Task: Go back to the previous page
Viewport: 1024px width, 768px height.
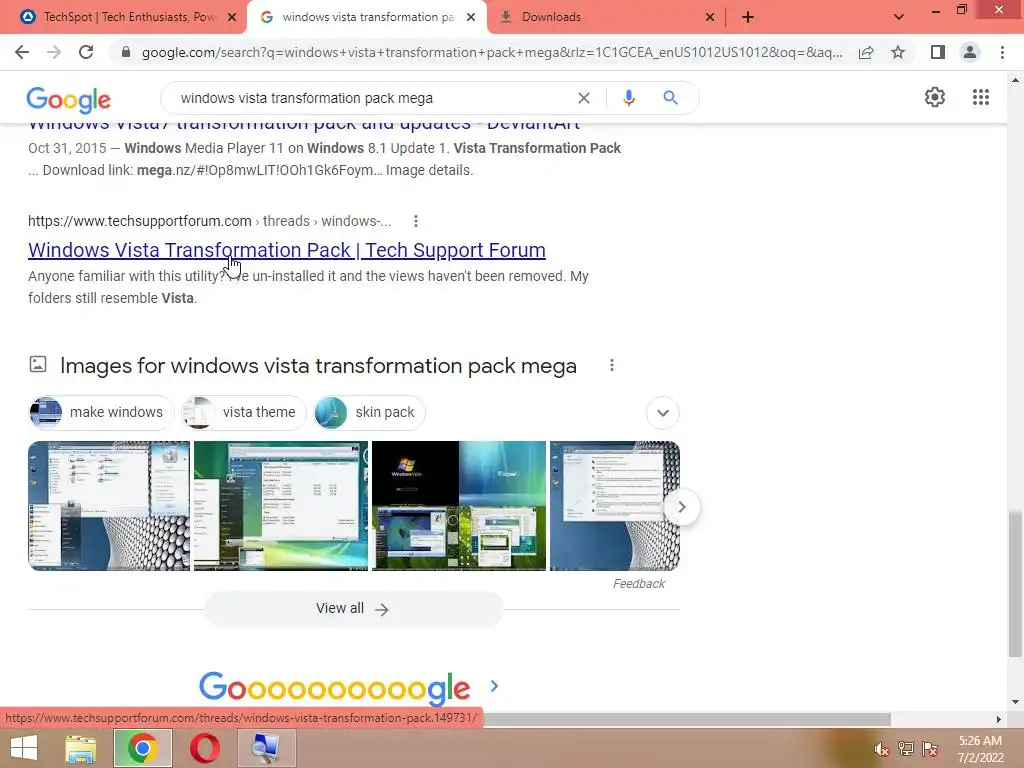Action: [22, 52]
